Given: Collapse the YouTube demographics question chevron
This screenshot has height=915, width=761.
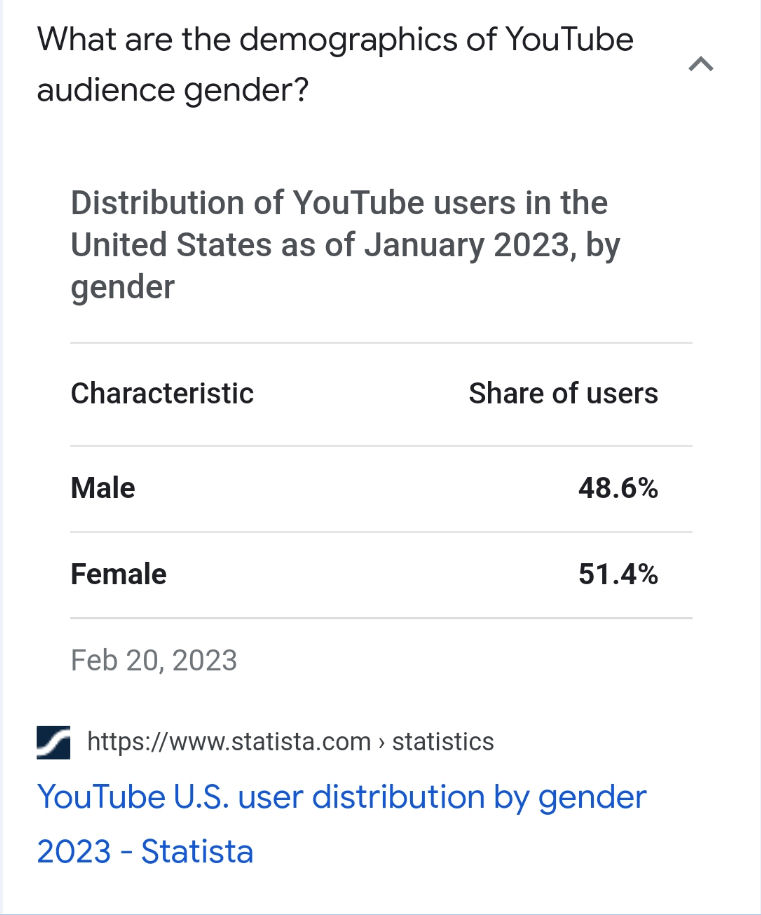Looking at the screenshot, I should [701, 66].
